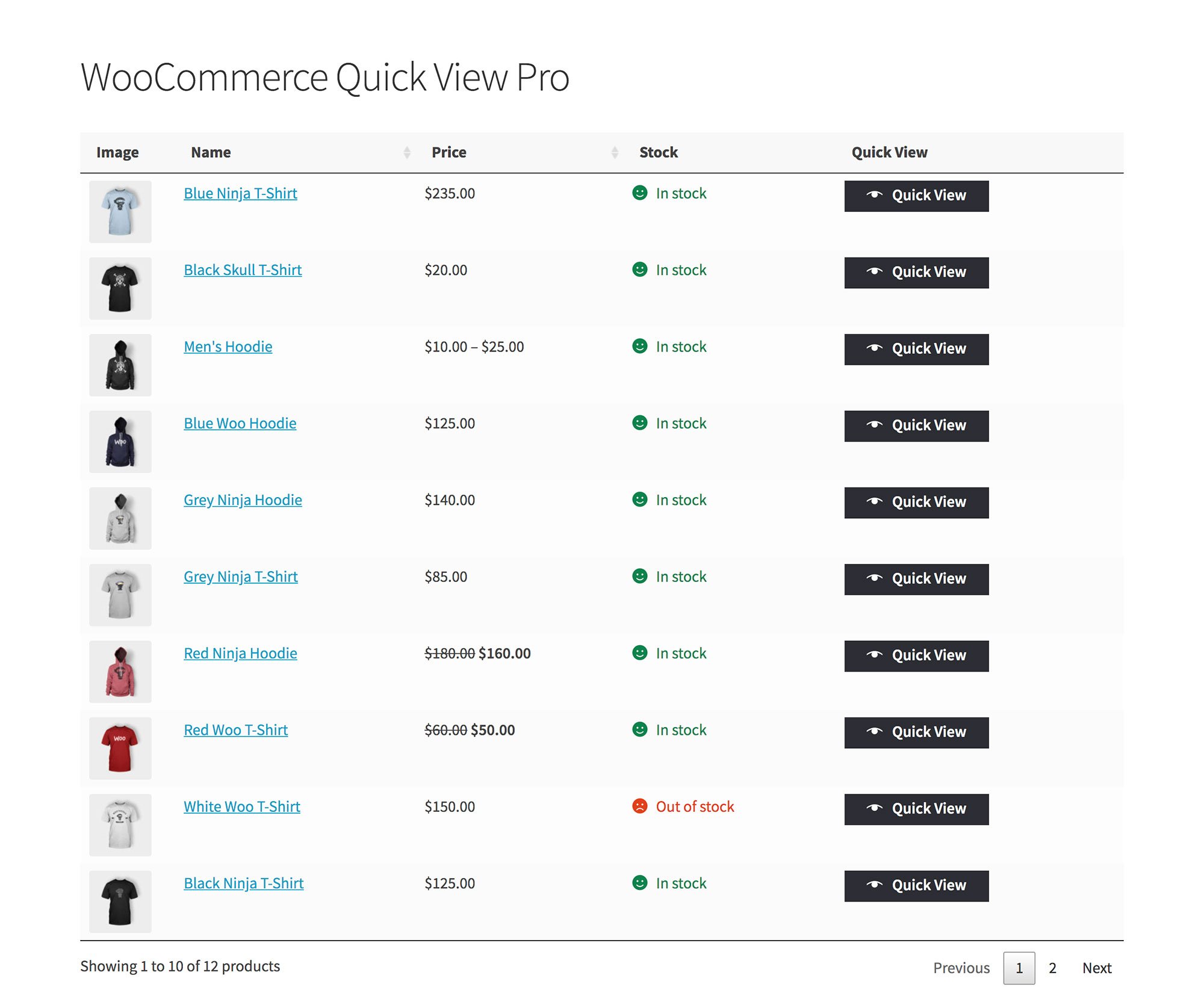Click the Red Woo T-Shirt thumbnail image

(120, 748)
